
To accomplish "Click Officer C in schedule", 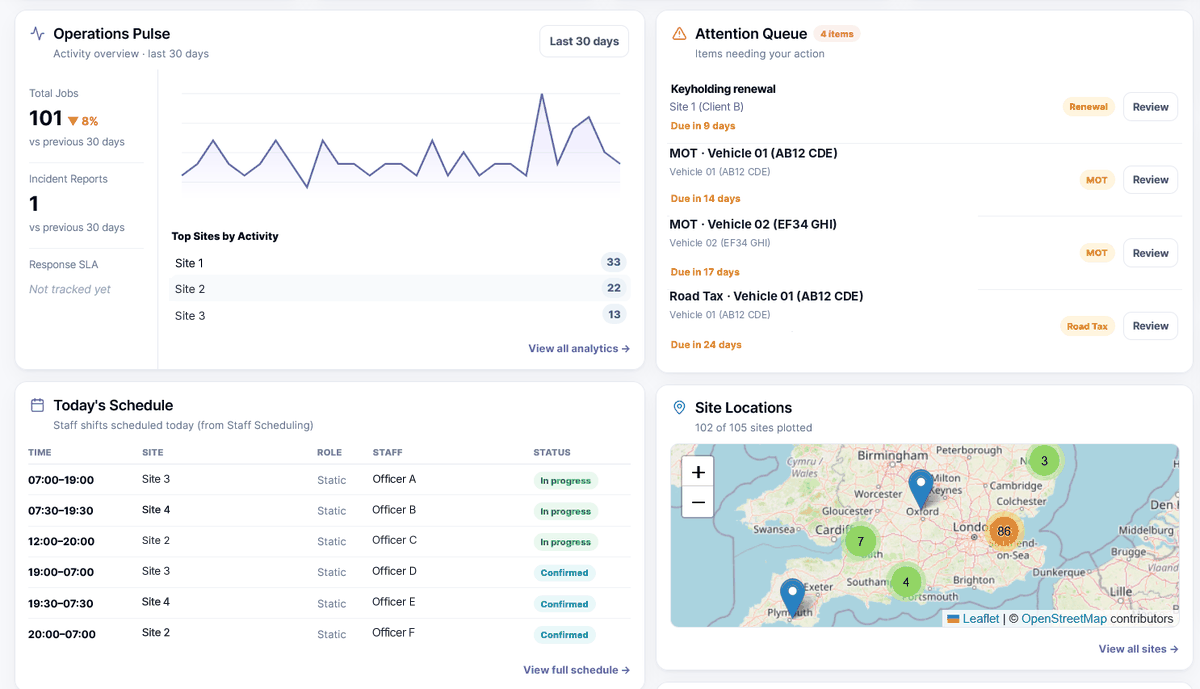I will [x=395, y=540].
